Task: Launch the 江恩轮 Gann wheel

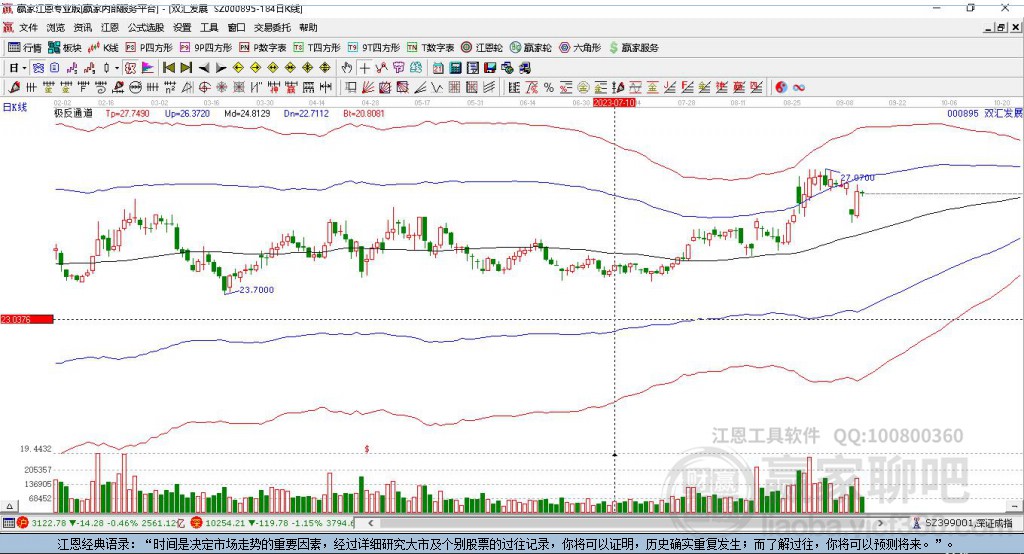Action: (482, 48)
